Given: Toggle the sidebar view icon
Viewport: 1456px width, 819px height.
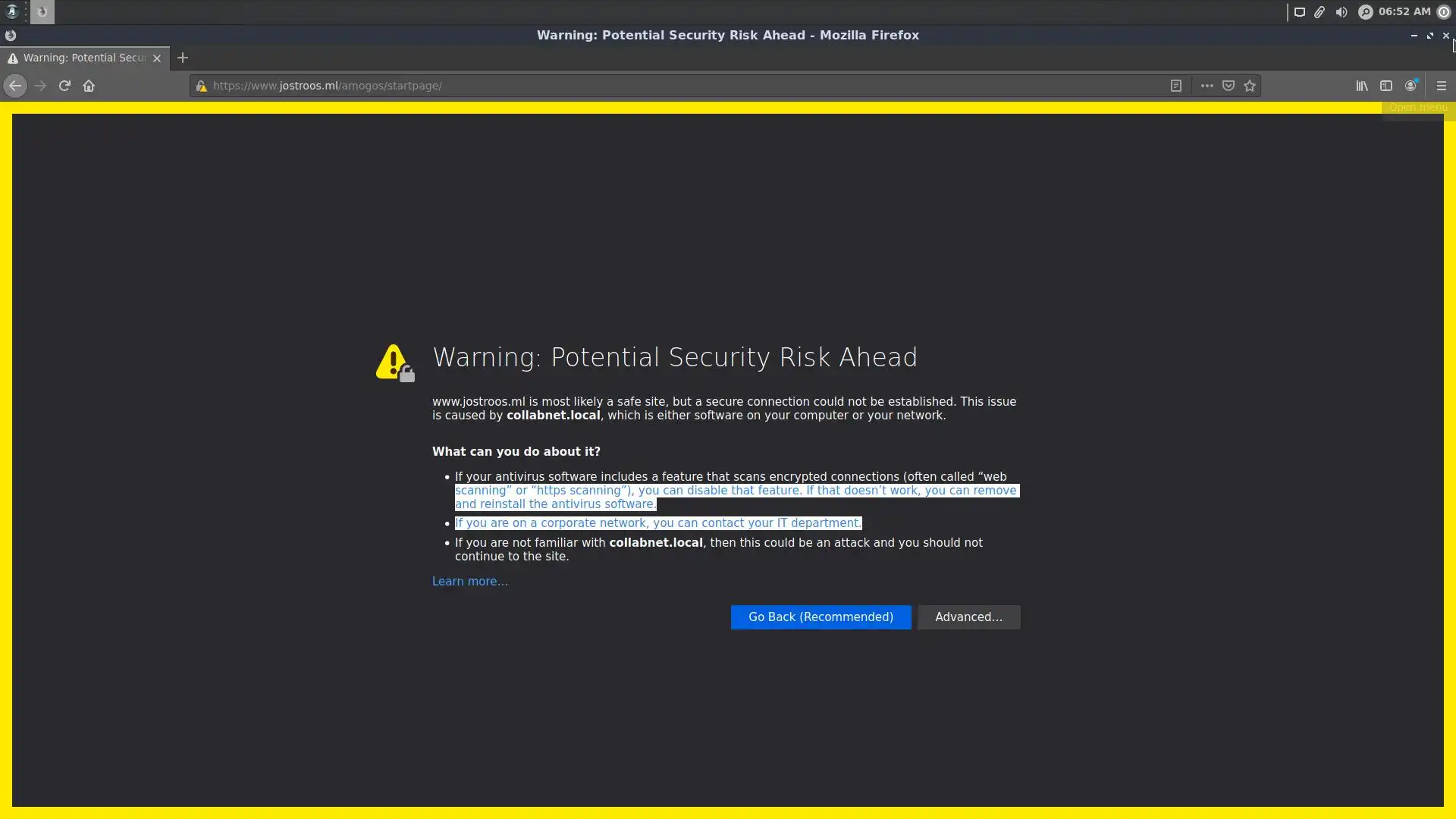Looking at the screenshot, I should [1386, 86].
